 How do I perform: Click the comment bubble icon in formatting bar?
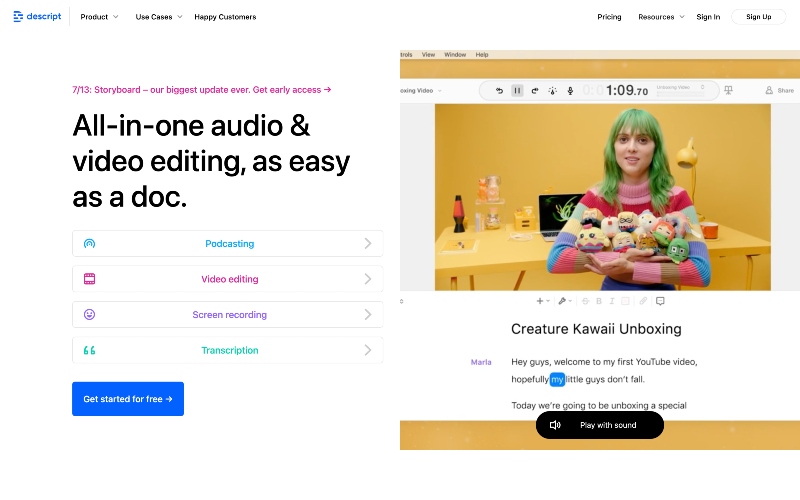point(660,301)
